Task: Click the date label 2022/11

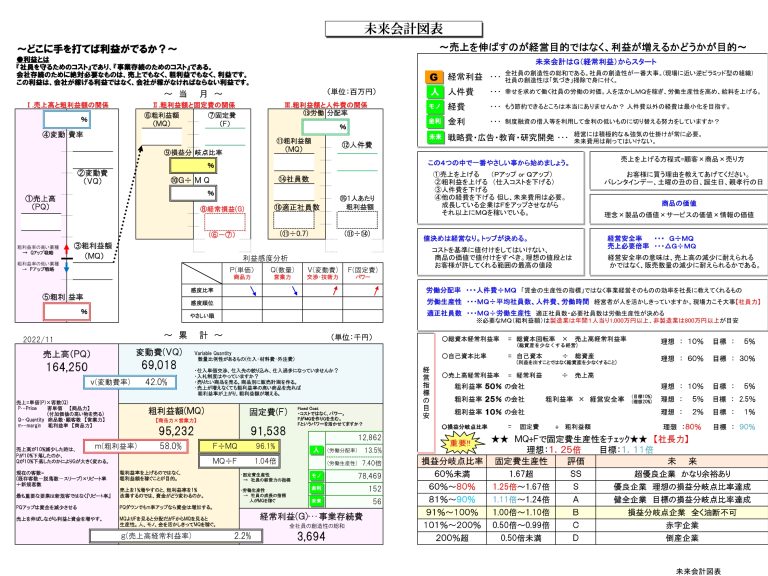Action: [x=38, y=339]
